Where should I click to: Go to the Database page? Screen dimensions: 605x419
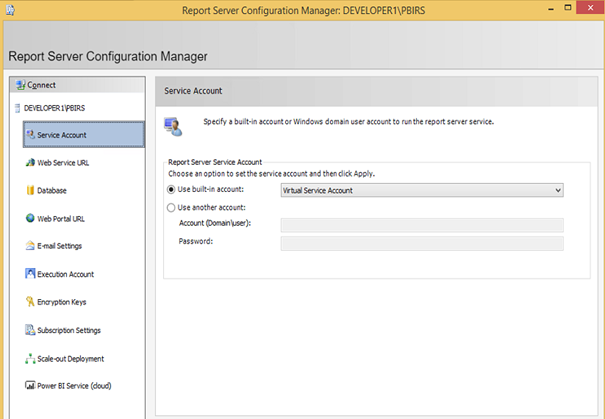point(52,191)
